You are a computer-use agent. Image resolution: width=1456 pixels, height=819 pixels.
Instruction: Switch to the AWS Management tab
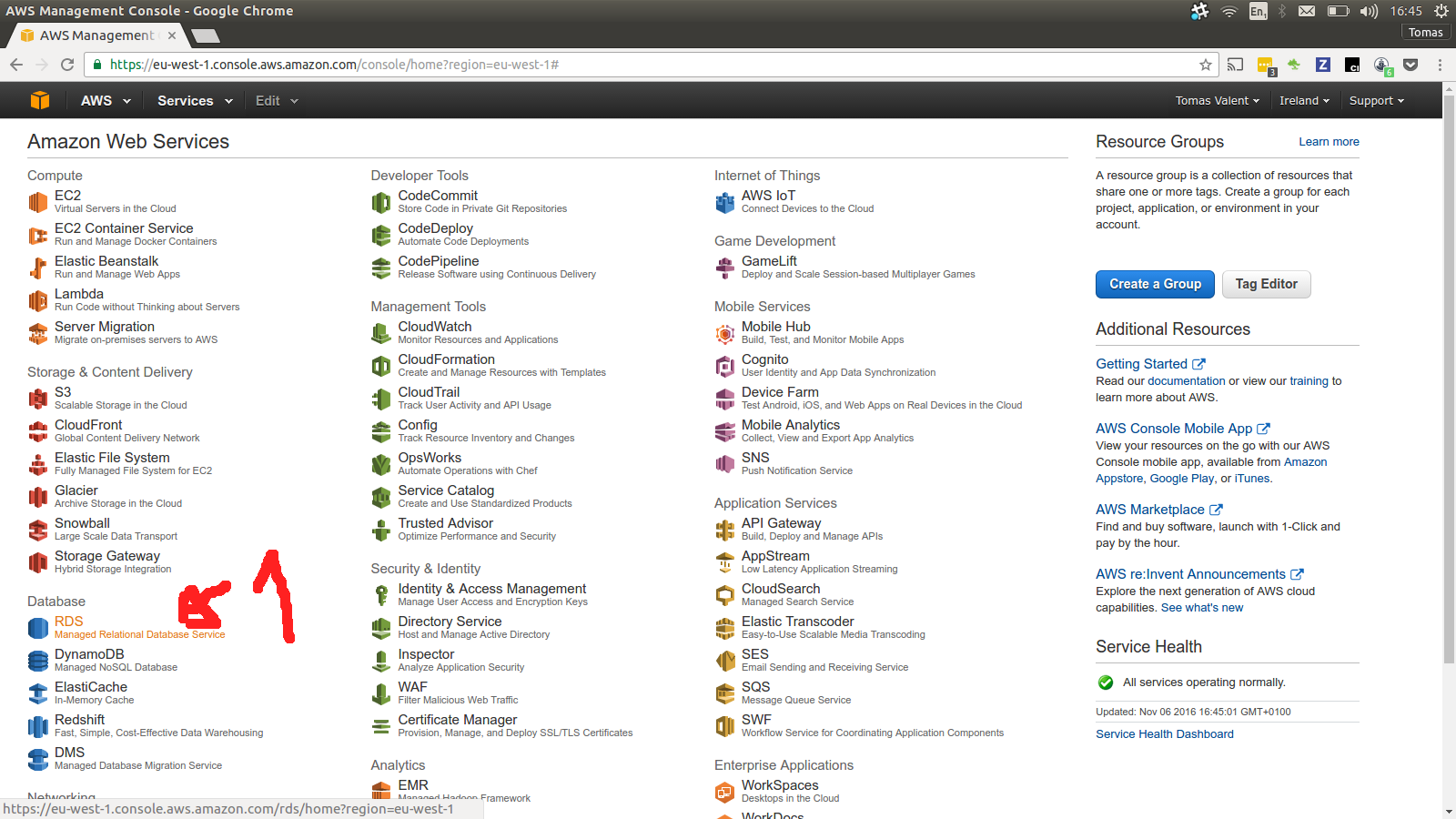click(97, 35)
